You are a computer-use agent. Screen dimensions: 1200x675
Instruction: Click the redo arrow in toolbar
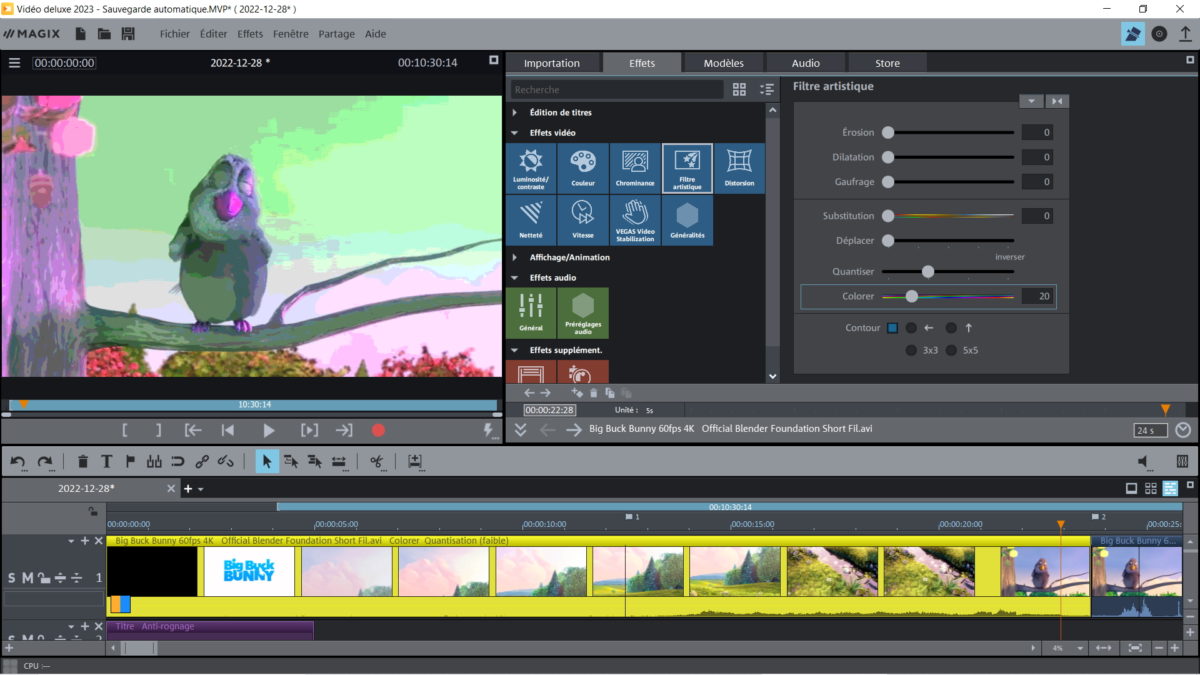[45, 461]
